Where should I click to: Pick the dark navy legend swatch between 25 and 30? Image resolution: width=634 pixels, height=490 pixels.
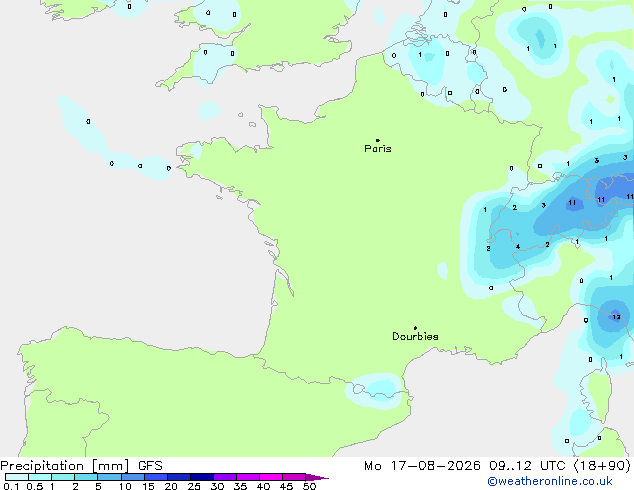tap(202, 477)
